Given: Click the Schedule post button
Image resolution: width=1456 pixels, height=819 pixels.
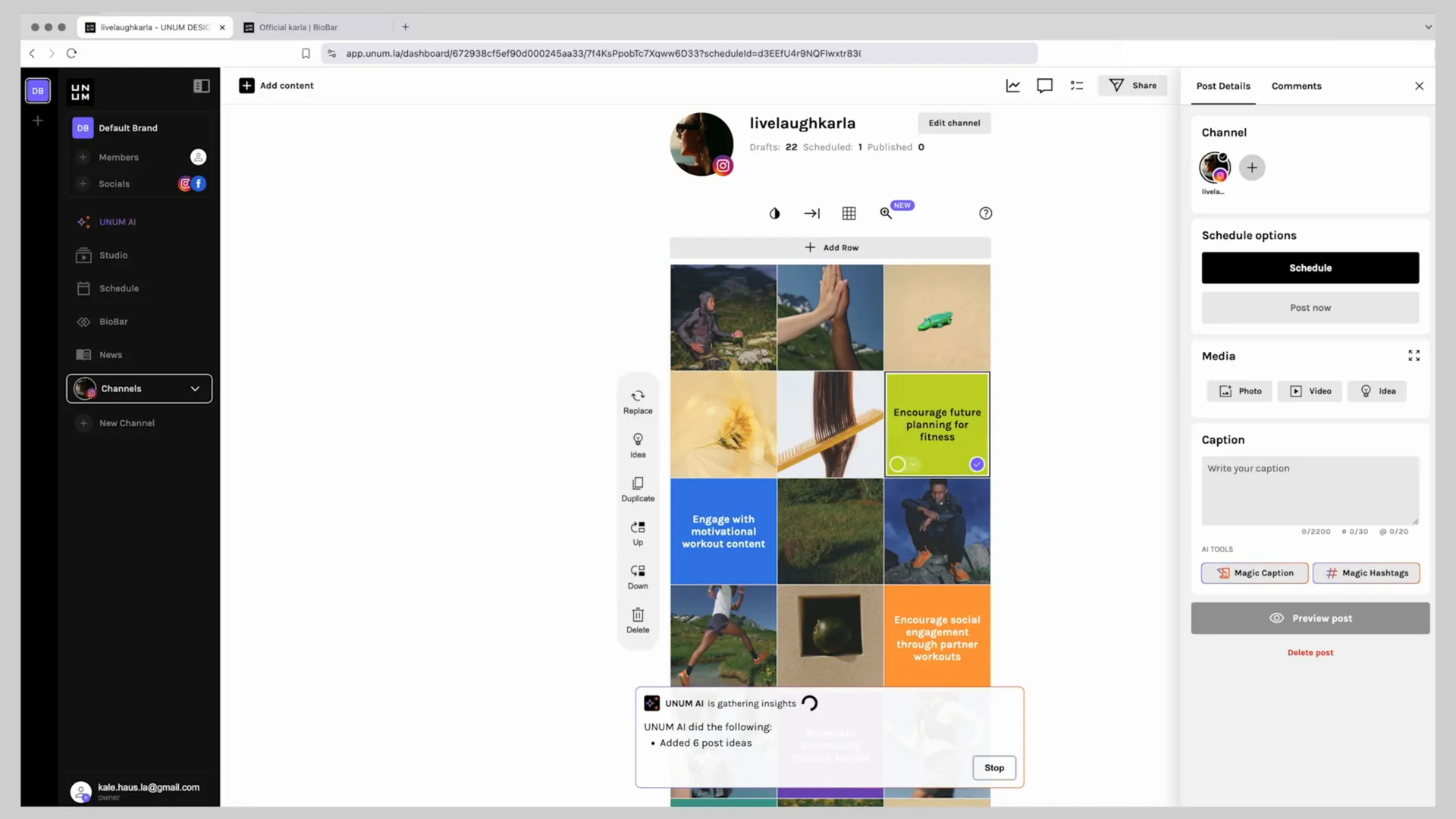Looking at the screenshot, I should [1310, 267].
